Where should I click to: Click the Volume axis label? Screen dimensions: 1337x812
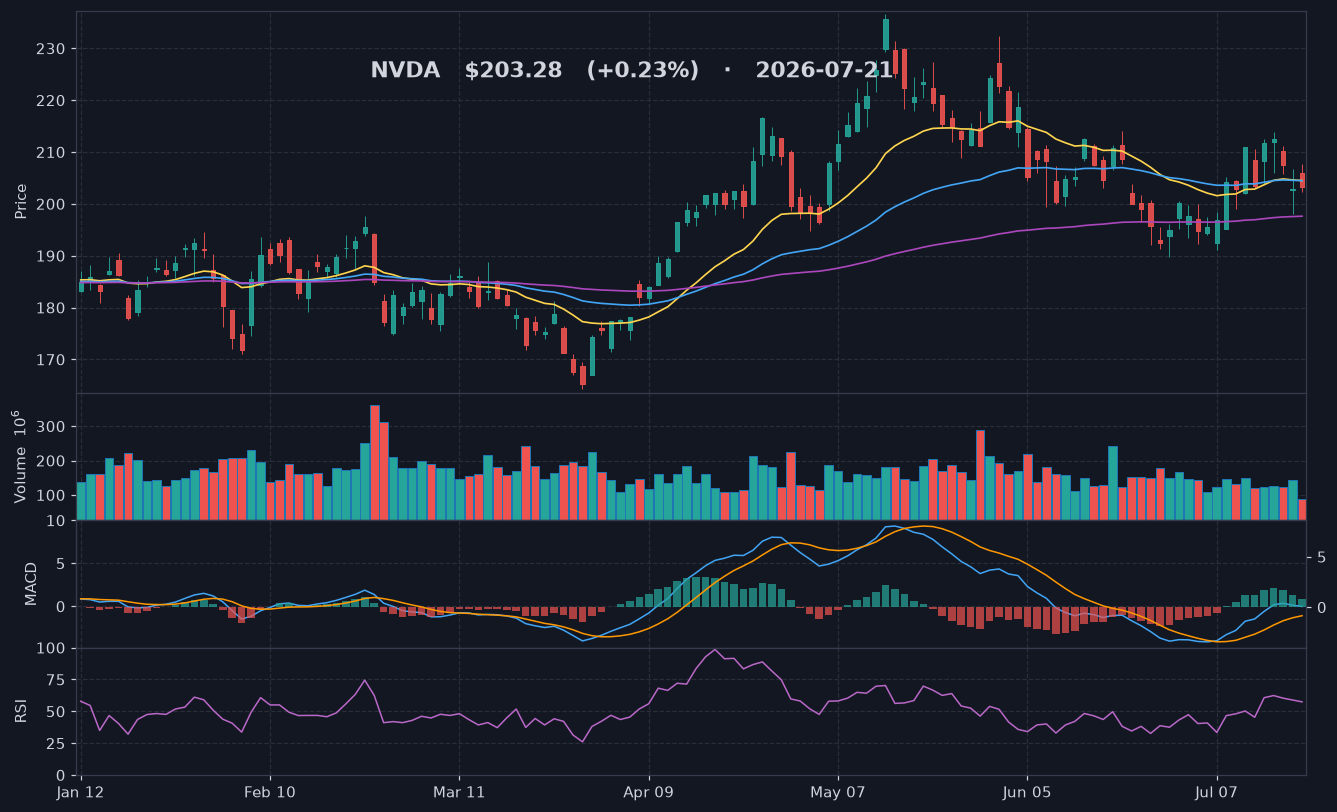click(19, 456)
